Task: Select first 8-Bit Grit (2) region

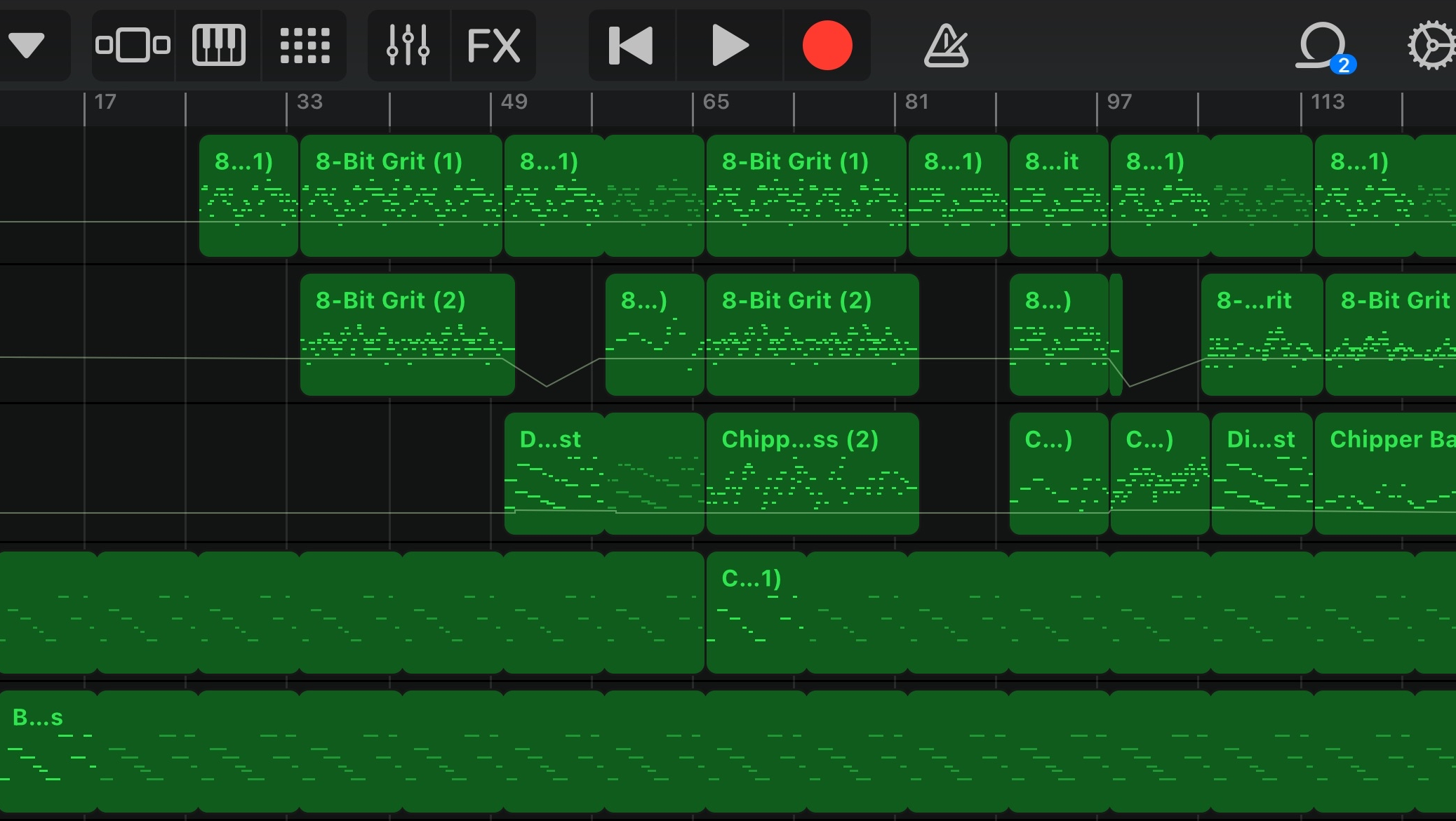Action: 407,335
